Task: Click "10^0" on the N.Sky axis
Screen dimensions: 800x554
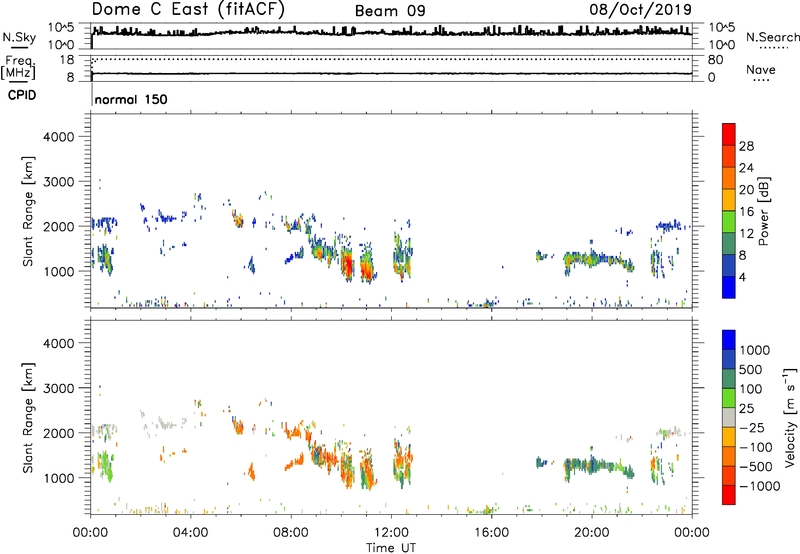Action: point(61,45)
